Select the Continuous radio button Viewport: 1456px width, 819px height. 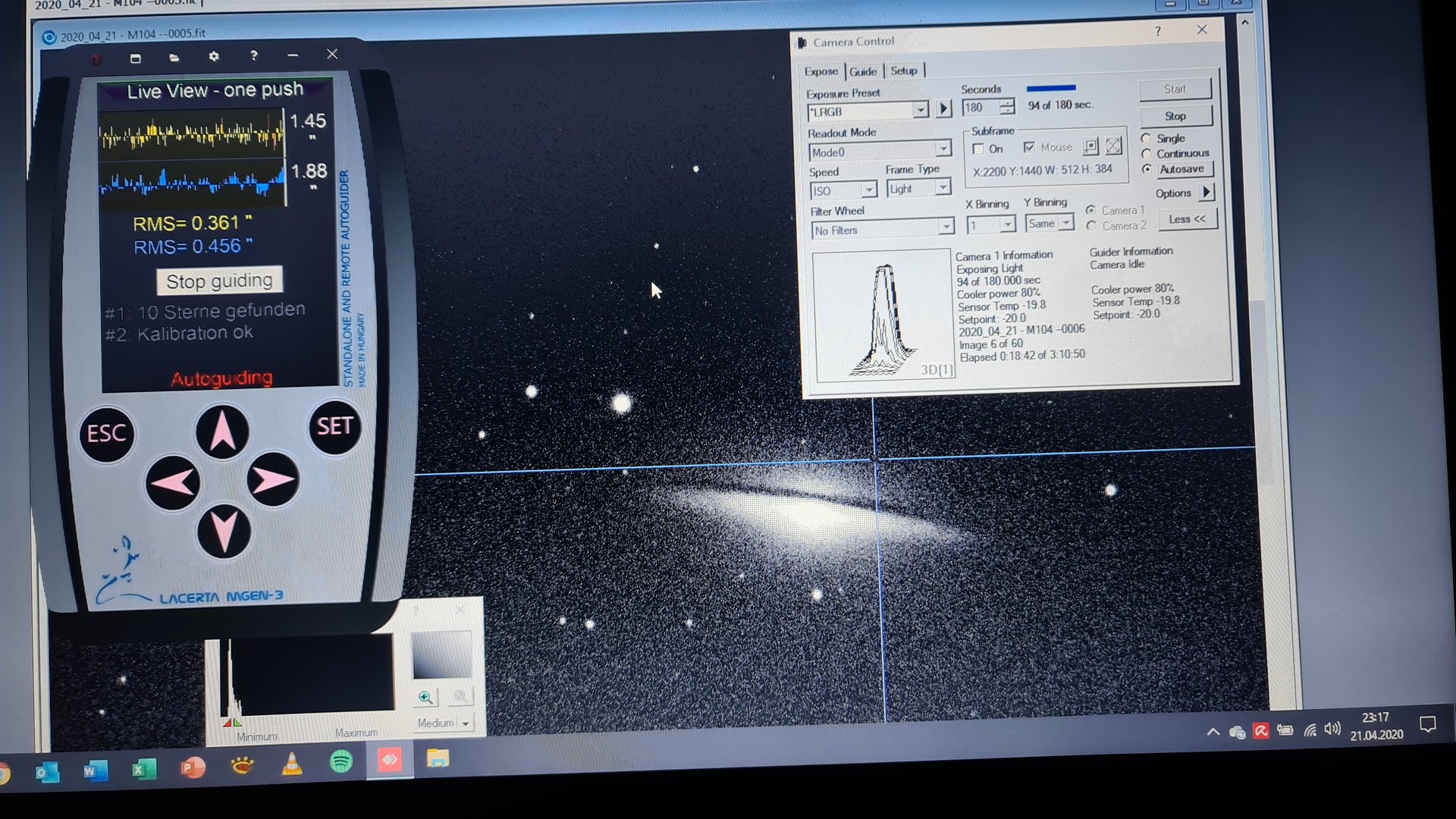(x=1147, y=154)
